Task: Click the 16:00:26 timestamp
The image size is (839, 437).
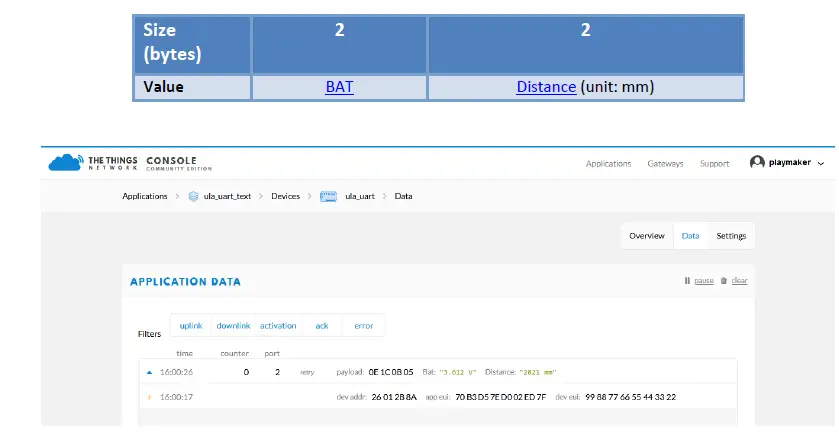Action: tap(176, 372)
